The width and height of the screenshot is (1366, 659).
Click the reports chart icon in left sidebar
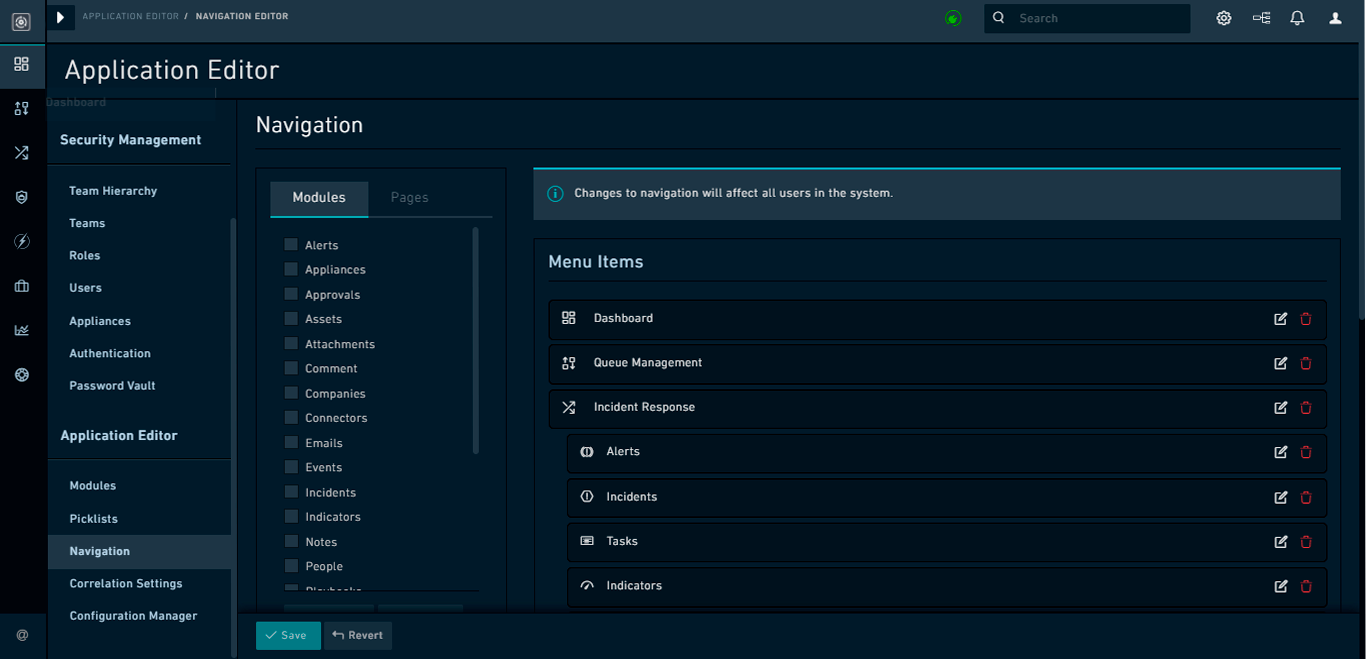click(x=22, y=330)
